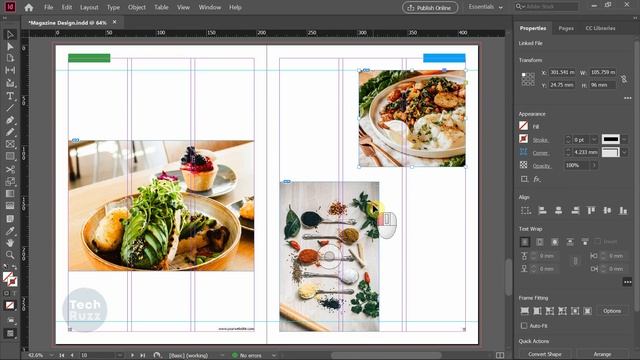Toggle constrain proportions link for width and height
The width and height of the screenshot is (640, 360).
tap(624, 78)
